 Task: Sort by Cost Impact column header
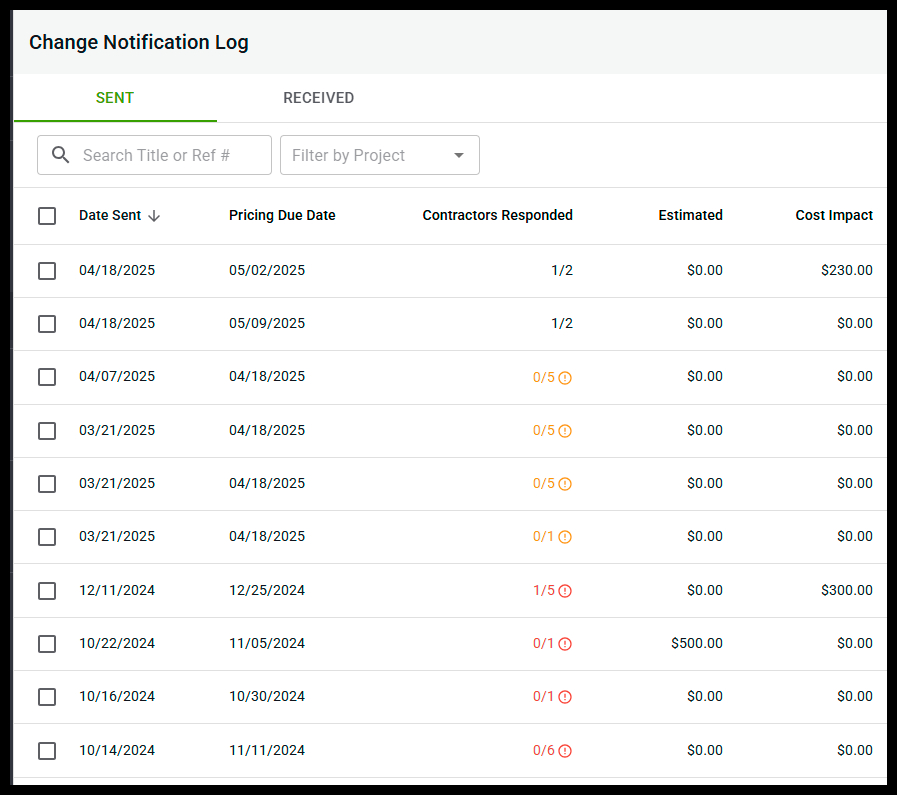coord(834,215)
